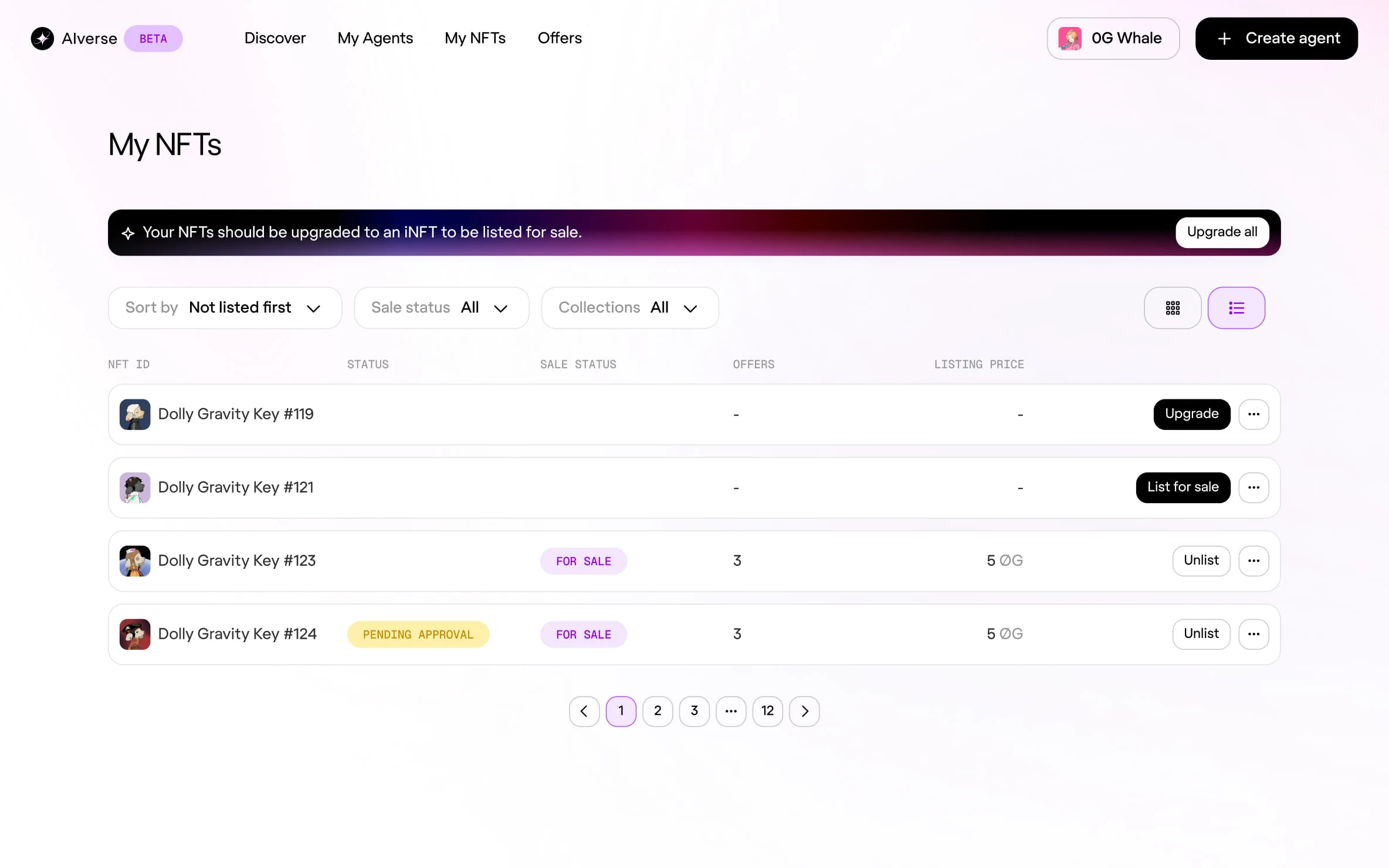Expand the Sale status filter dropdown
This screenshot has height=868, width=1389.
(442, 308)
